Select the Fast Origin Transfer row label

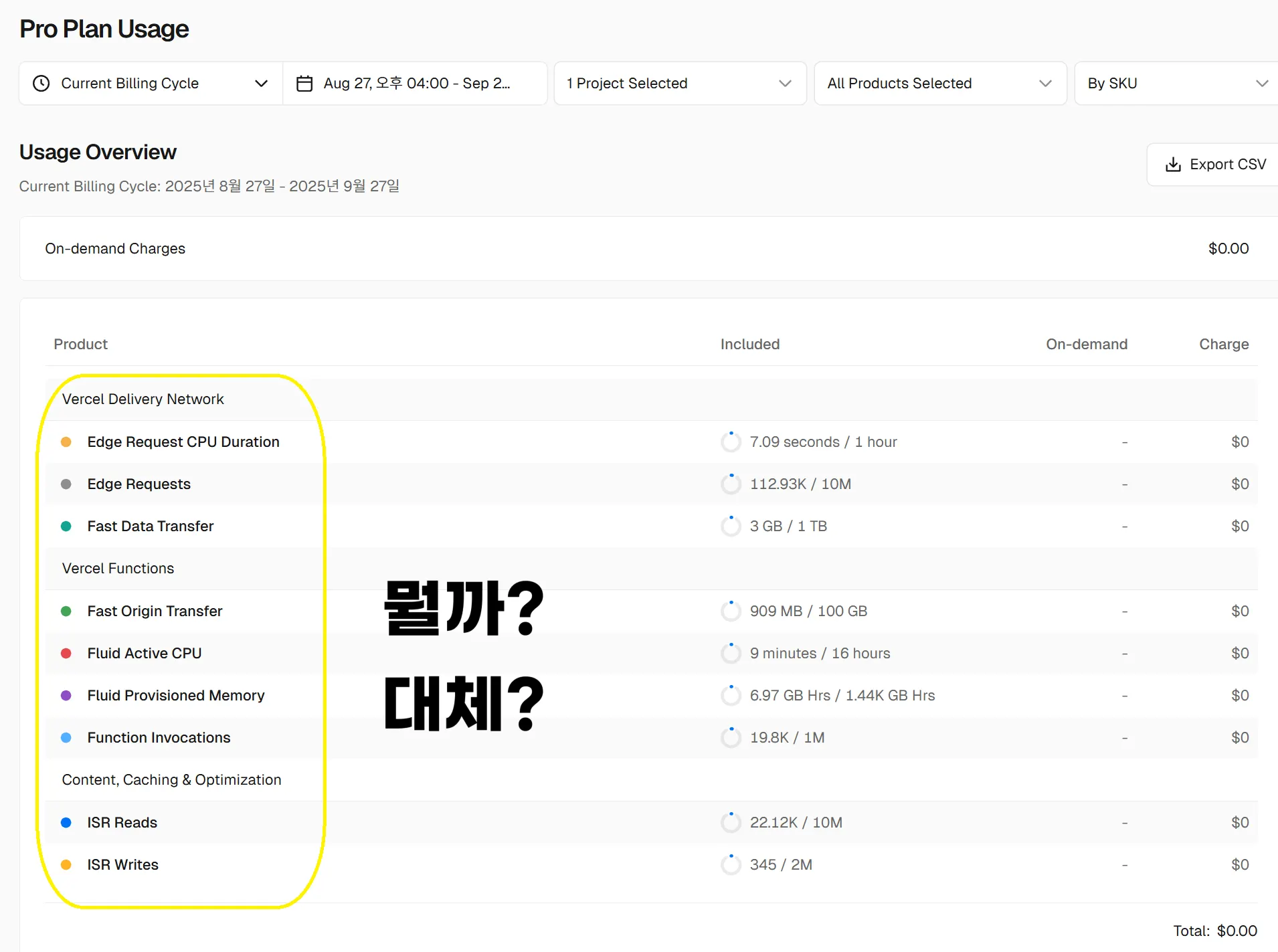pos(155,611)
